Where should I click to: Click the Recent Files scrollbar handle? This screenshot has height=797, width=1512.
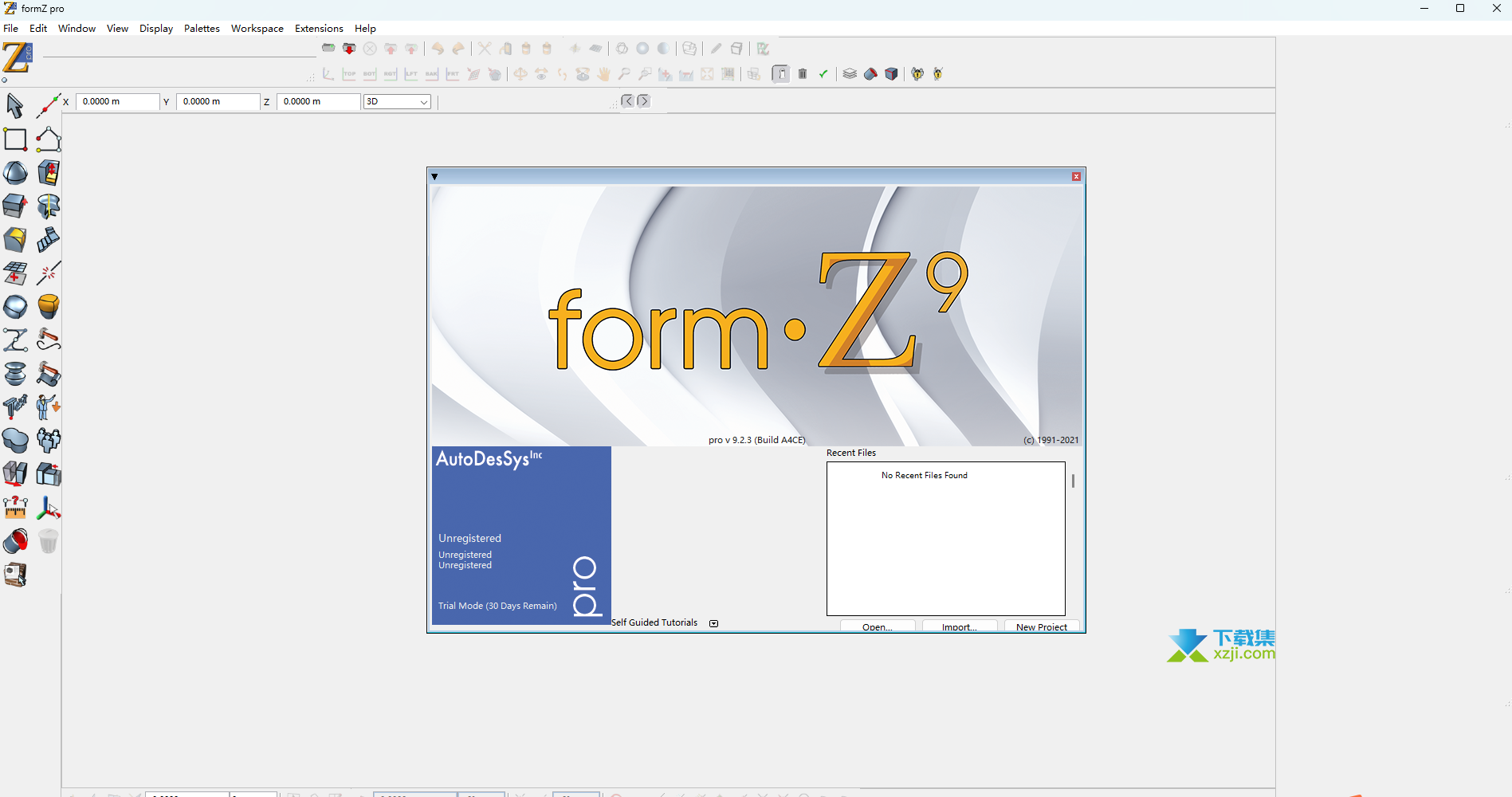pyautogui.click(x=1073, y=481)
